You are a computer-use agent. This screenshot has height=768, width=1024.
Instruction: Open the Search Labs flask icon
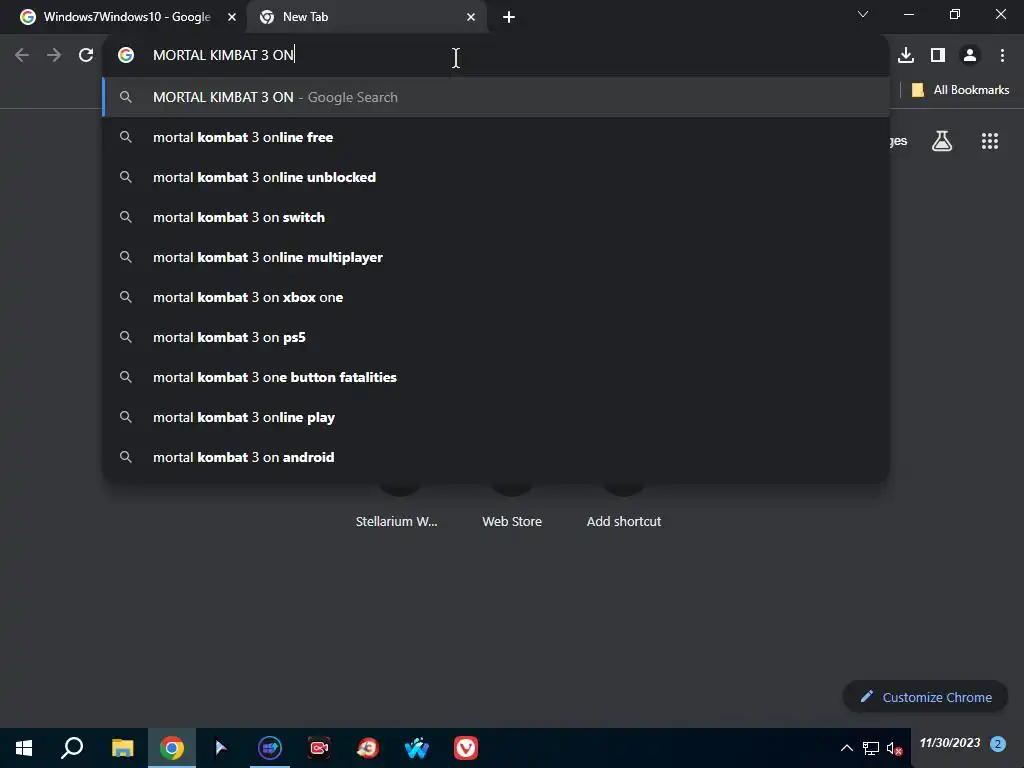click(942, 141)
